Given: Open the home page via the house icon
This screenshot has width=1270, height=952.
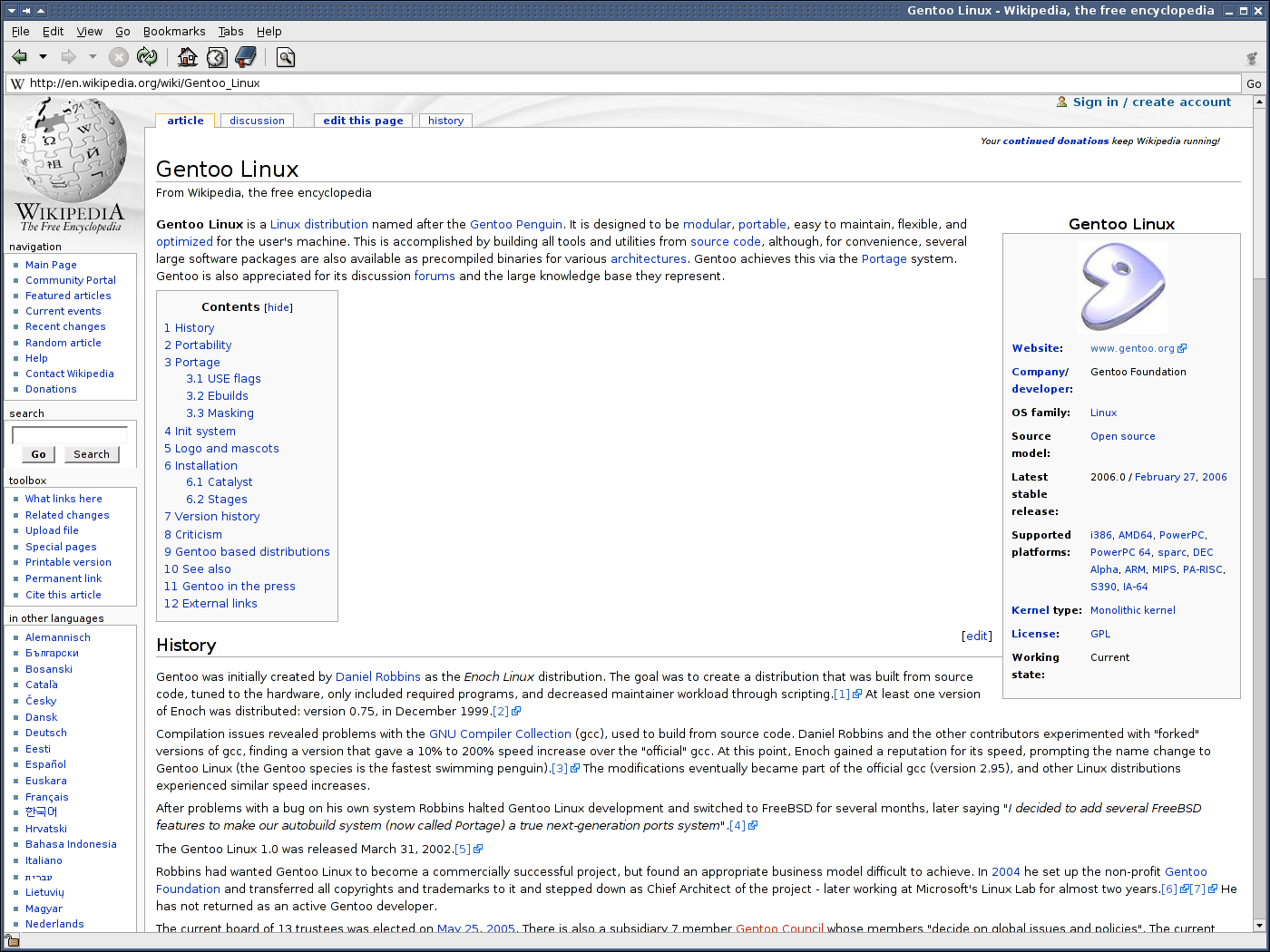Looking at the screenshot, I should 188,57.
